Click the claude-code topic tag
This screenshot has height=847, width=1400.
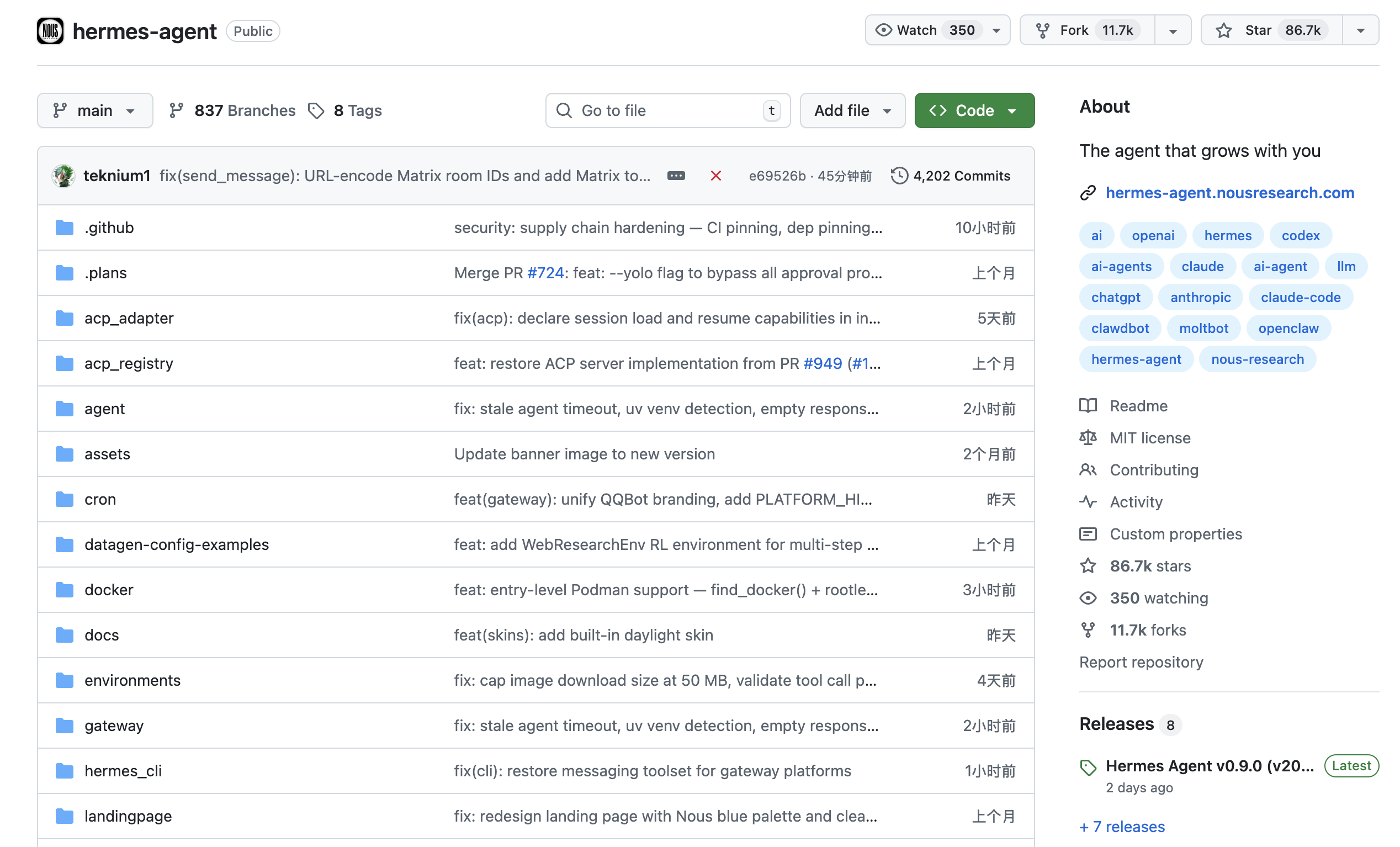1300,297
